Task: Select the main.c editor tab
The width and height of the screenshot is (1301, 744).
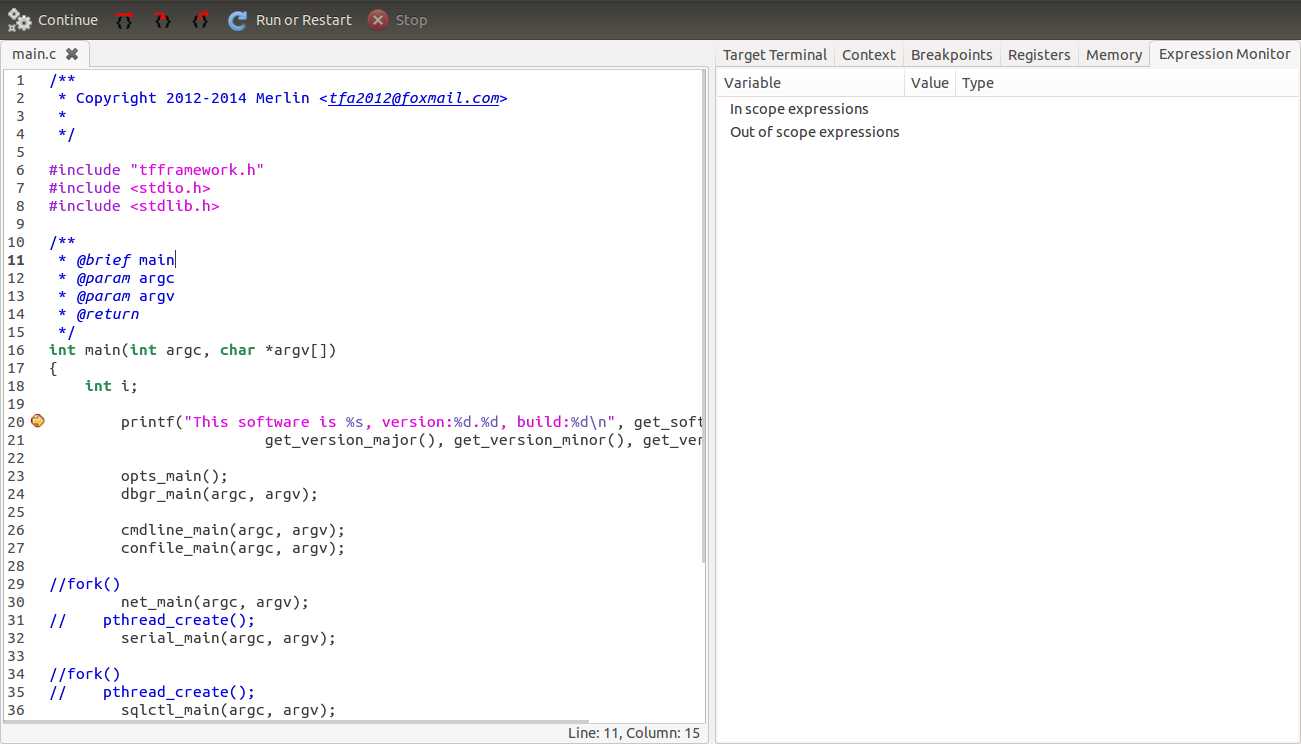Action: tap(45, 54)
